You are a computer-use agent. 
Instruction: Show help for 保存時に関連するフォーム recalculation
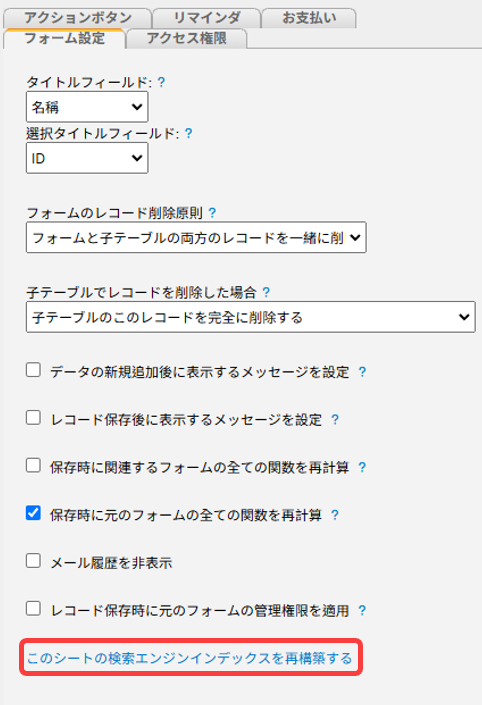(x=362, y=467)
